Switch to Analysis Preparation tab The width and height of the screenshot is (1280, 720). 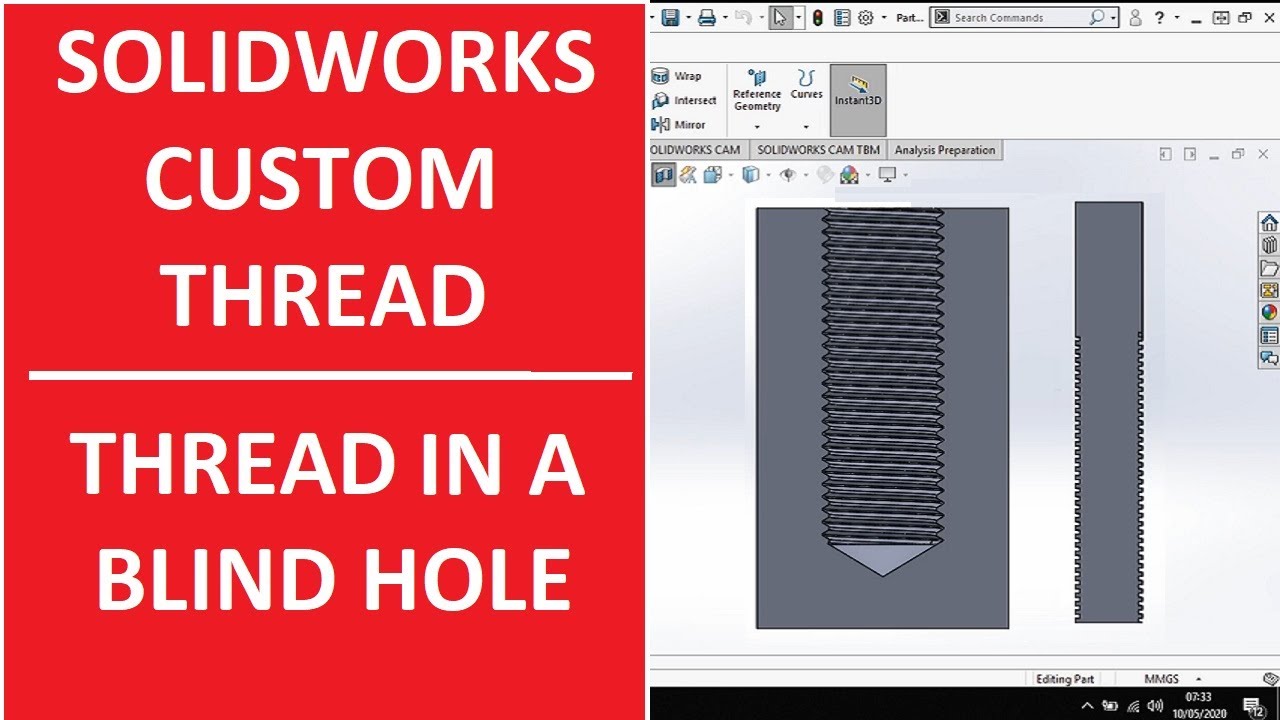[945, 150]
